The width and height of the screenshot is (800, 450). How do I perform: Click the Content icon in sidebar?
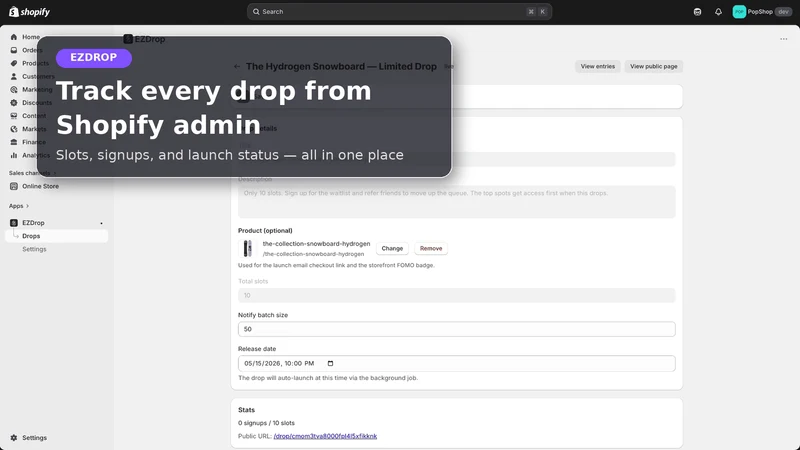tap(14, 116)
